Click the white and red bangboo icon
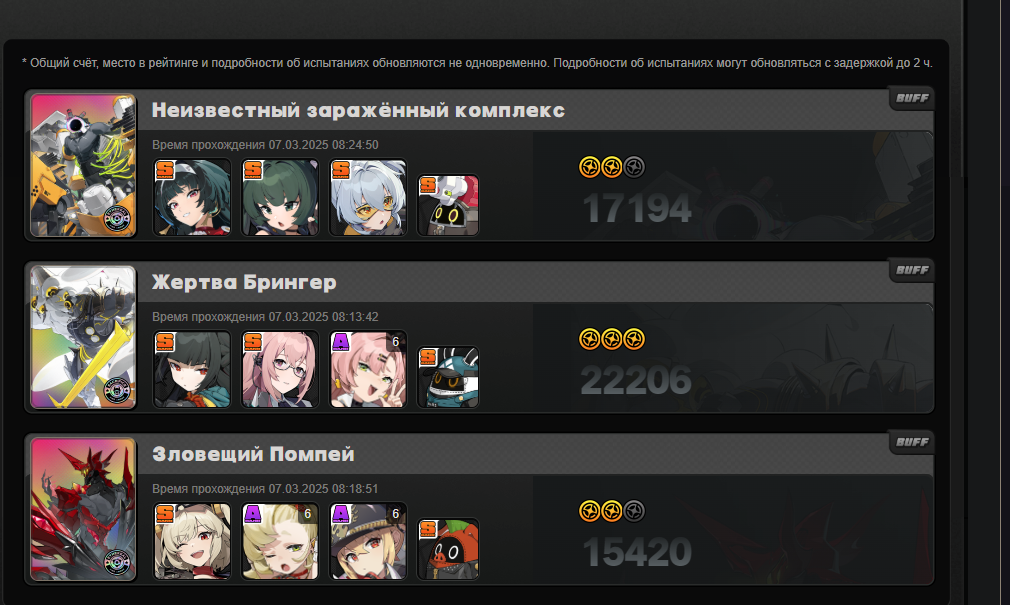Screen dimensions: 1010x605 [448, 205]
